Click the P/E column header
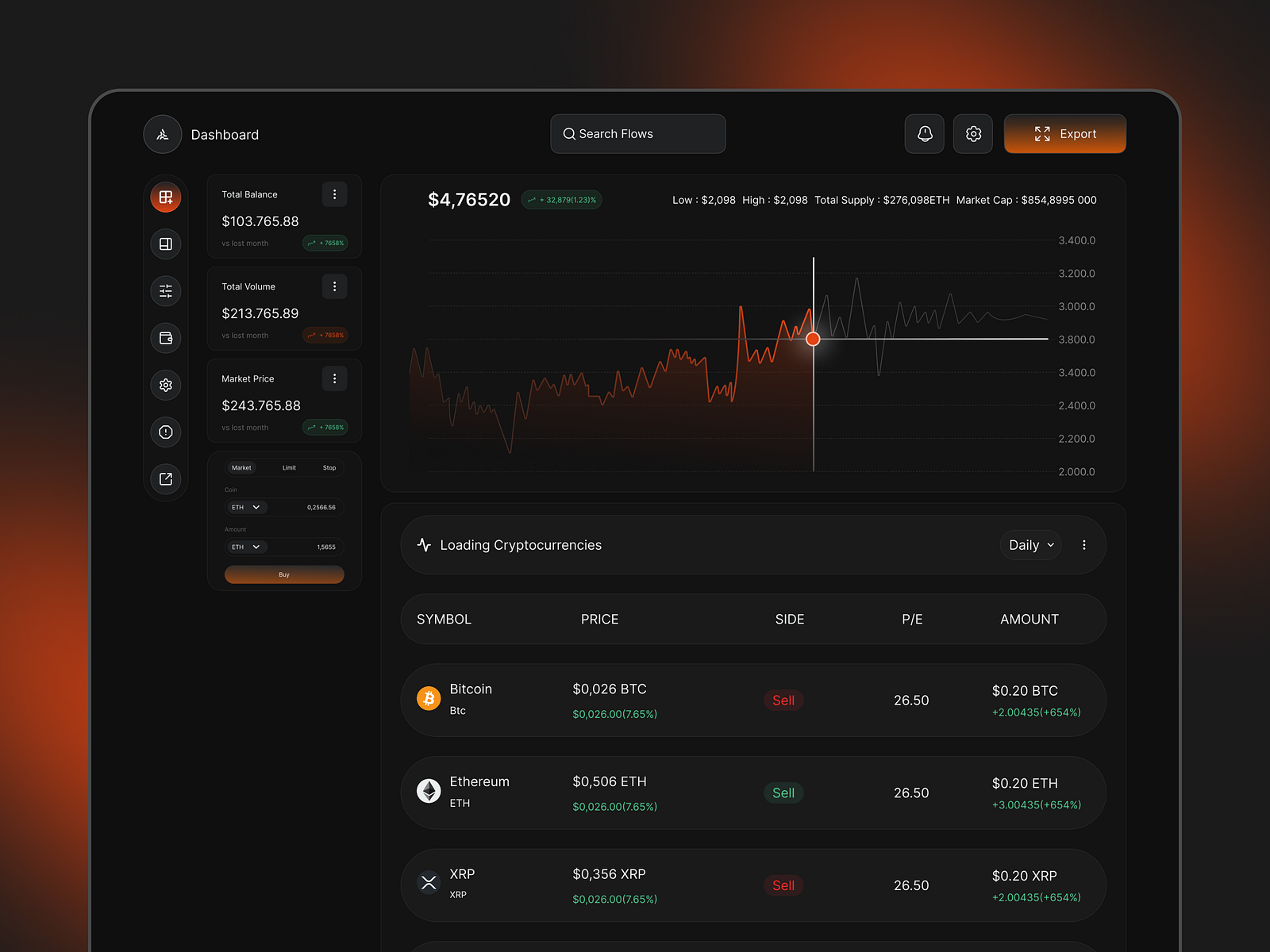 pyautogui.click(x=912, y=619)
